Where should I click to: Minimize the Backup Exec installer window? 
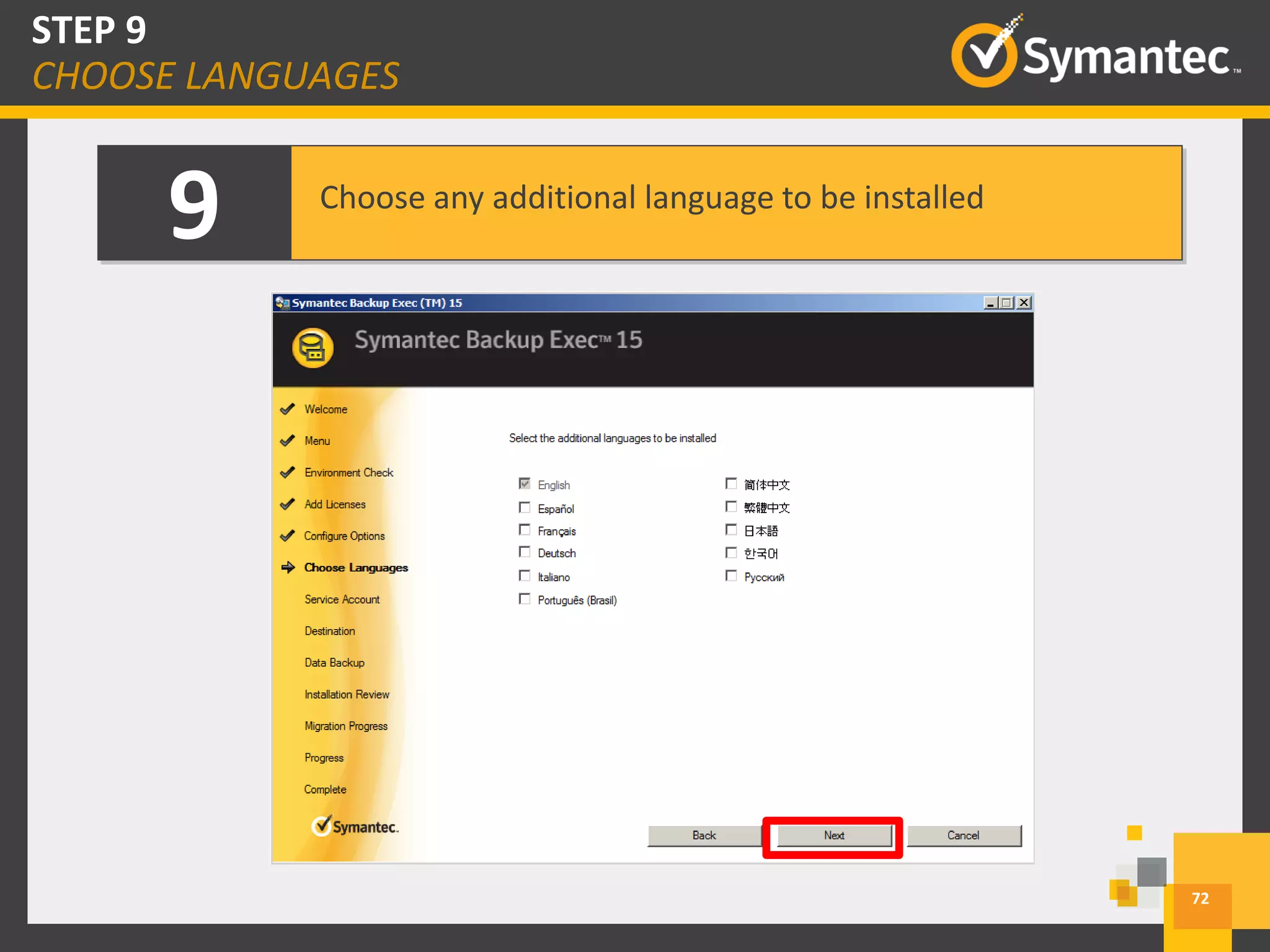990,302
